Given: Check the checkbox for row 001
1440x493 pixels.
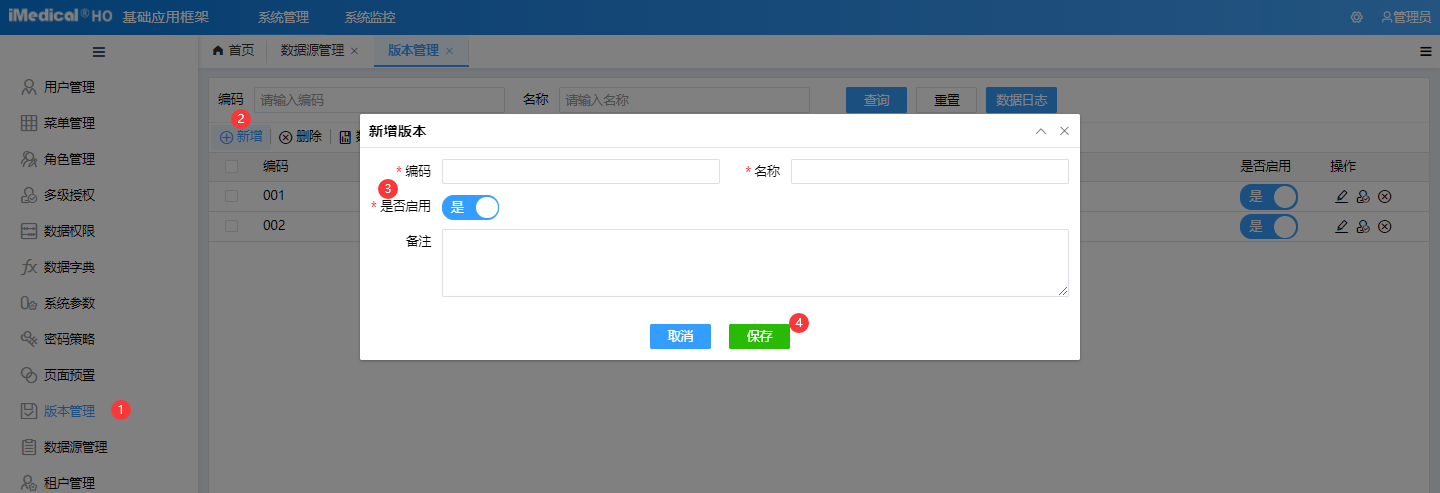Looking at the screenshot, I should pyautogui.click(x=231, y=196).
